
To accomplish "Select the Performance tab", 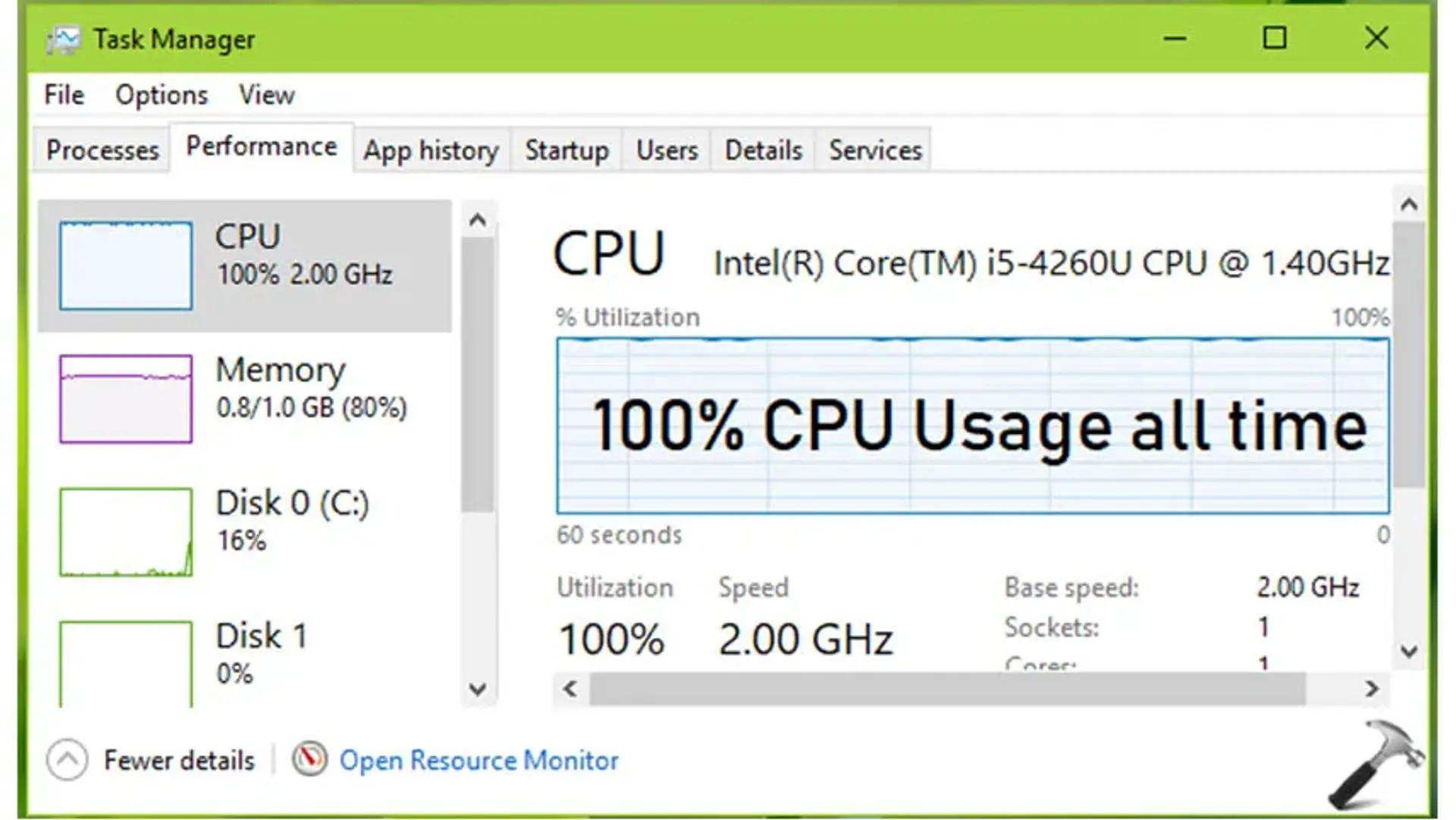I will coord(262,146).
